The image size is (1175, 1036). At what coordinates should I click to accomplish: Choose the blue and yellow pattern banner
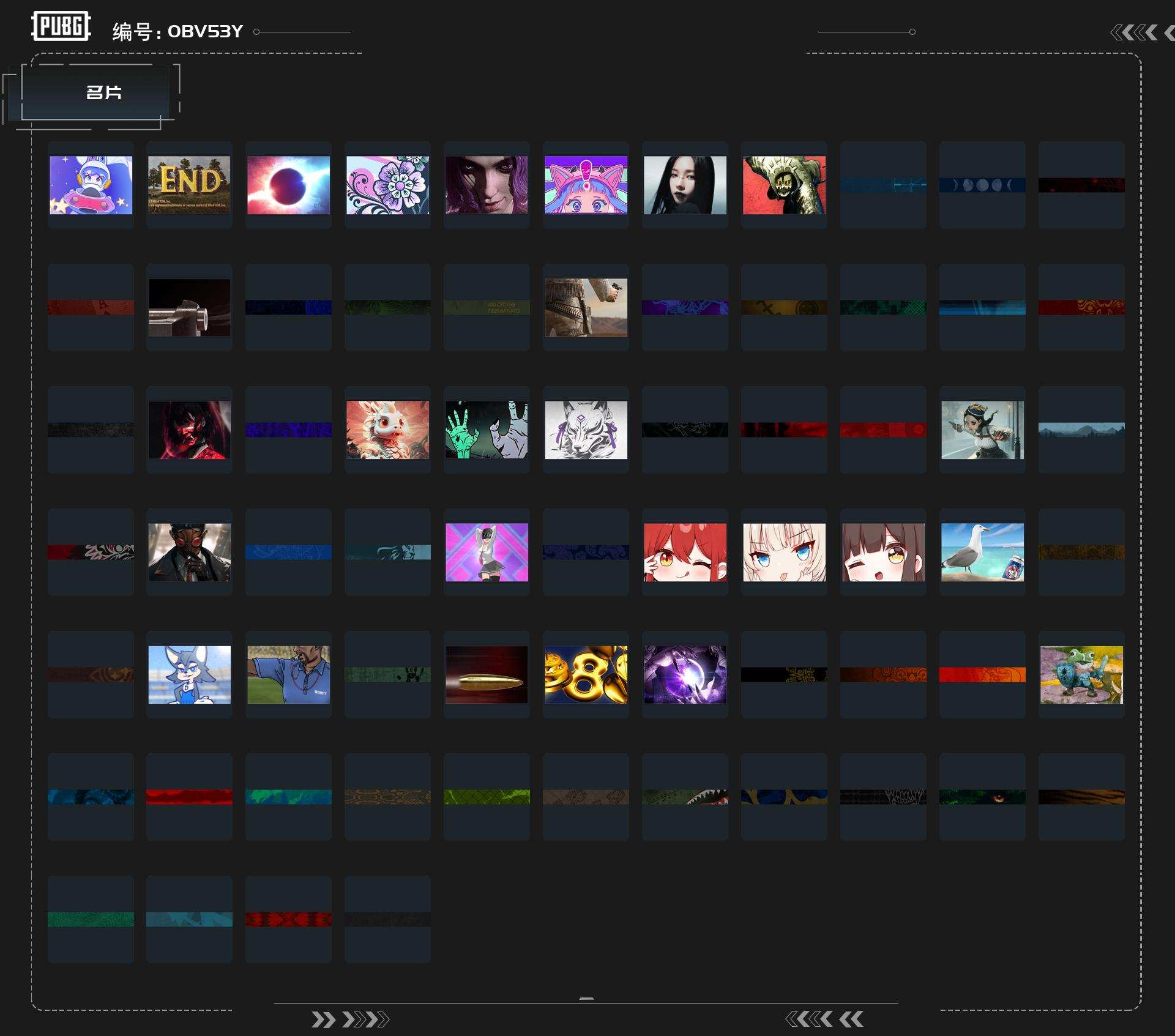[784, 797]
